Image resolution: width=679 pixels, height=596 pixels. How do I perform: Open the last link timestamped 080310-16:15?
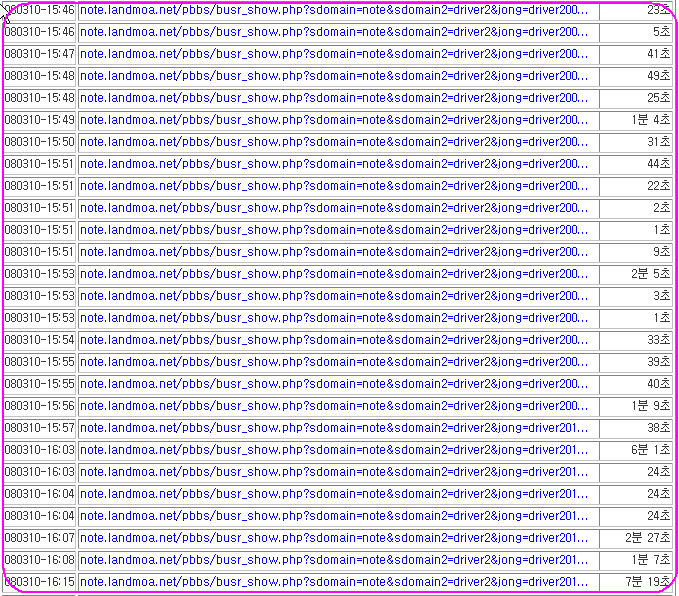coord(334,582)
